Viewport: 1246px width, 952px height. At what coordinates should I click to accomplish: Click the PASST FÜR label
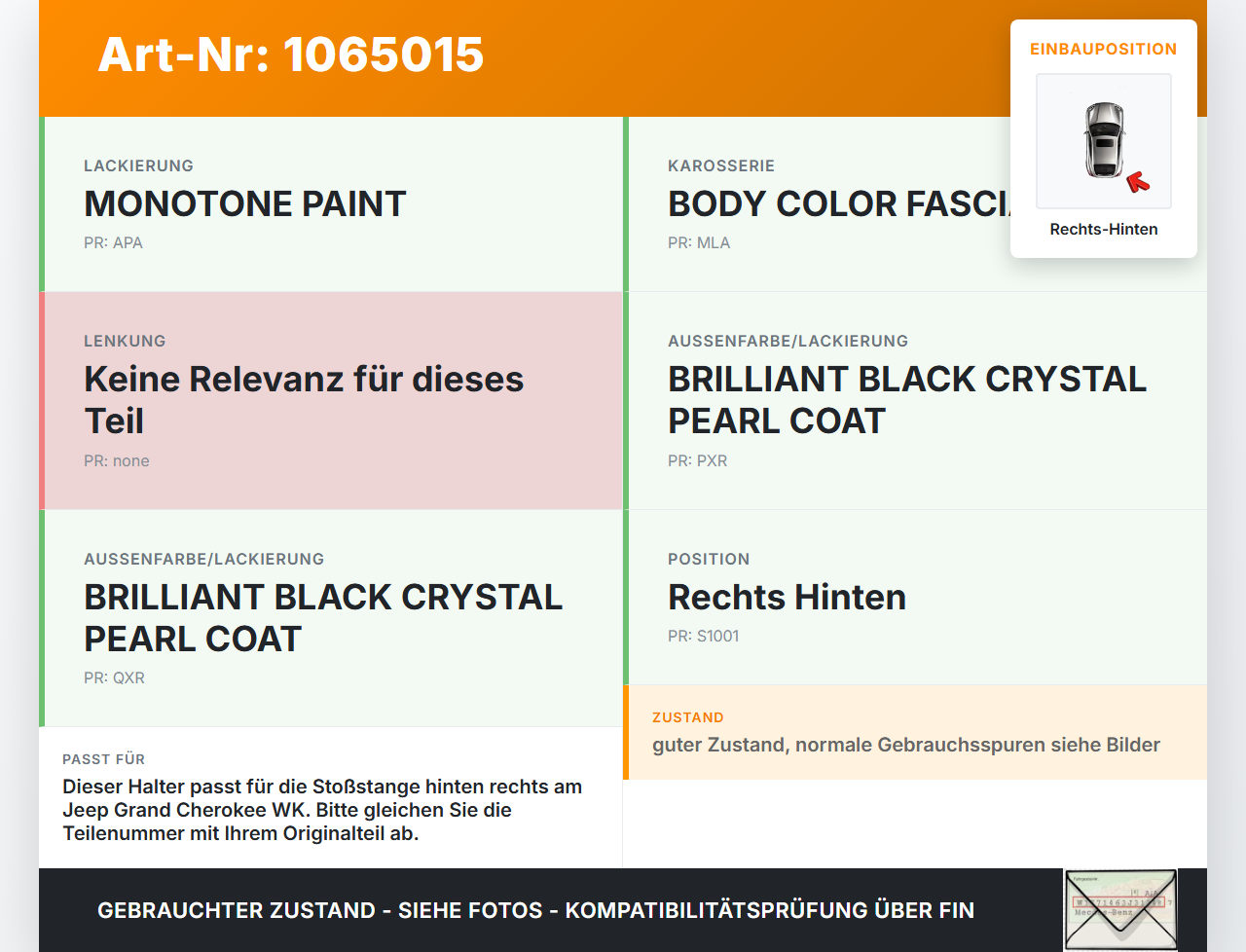point(103,759)
